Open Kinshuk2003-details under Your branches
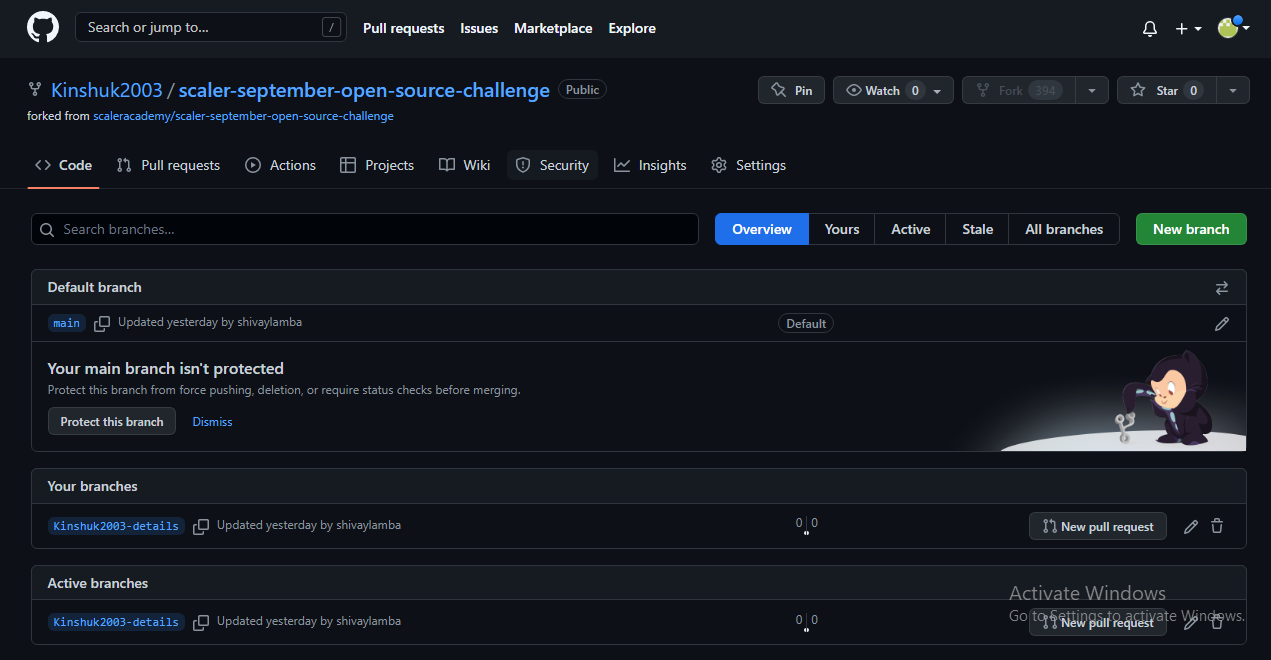 pos(116,526)
